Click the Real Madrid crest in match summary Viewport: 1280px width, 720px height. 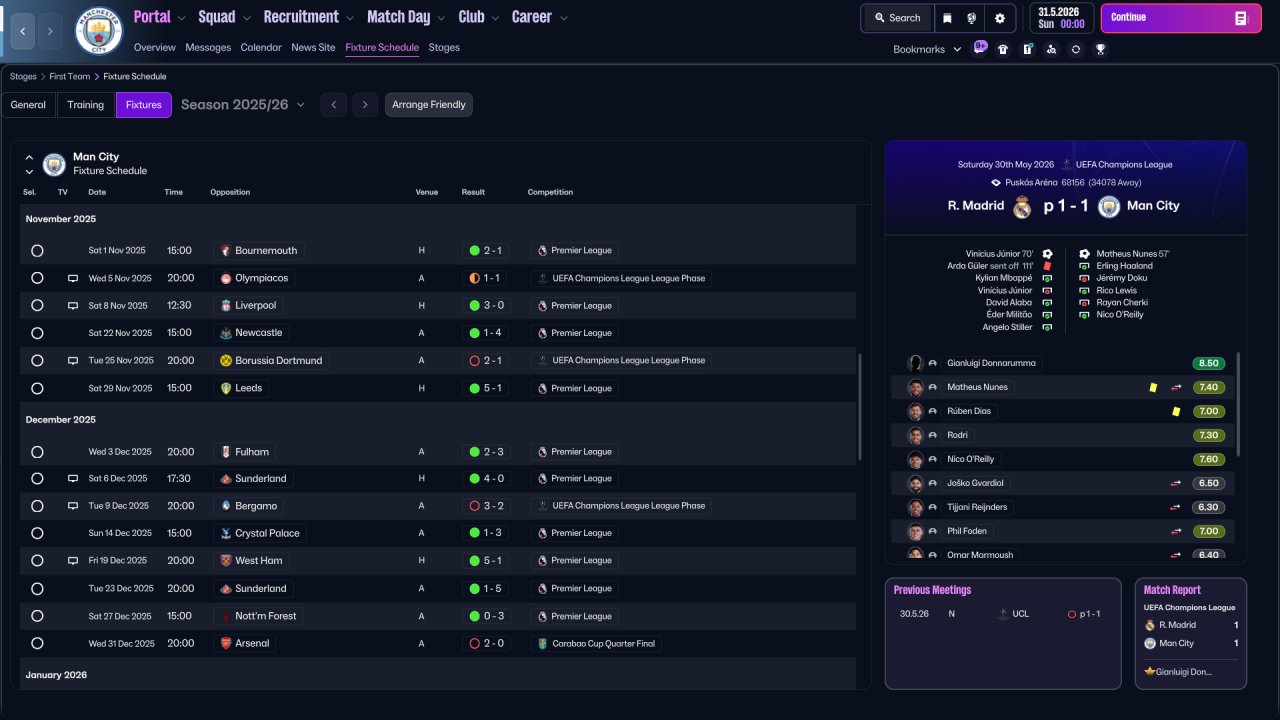(1022, 207)
